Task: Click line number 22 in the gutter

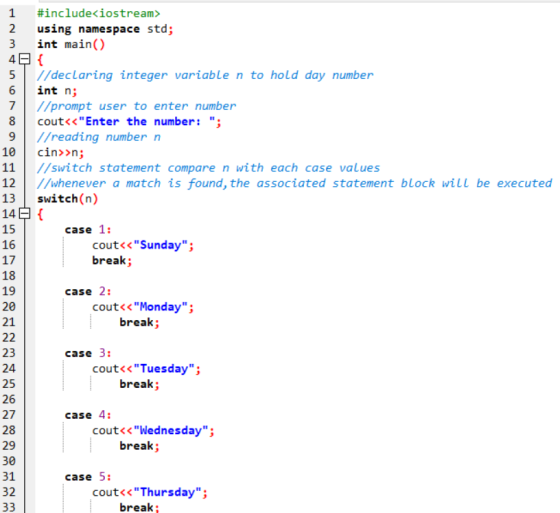Action: pyautogui.click(x=9, y=338)
